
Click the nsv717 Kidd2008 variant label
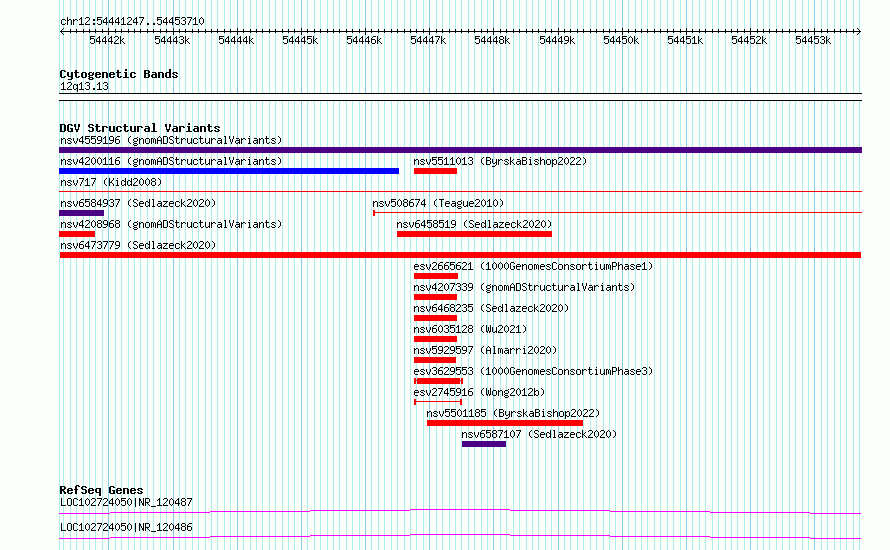(x=111, y=182)
